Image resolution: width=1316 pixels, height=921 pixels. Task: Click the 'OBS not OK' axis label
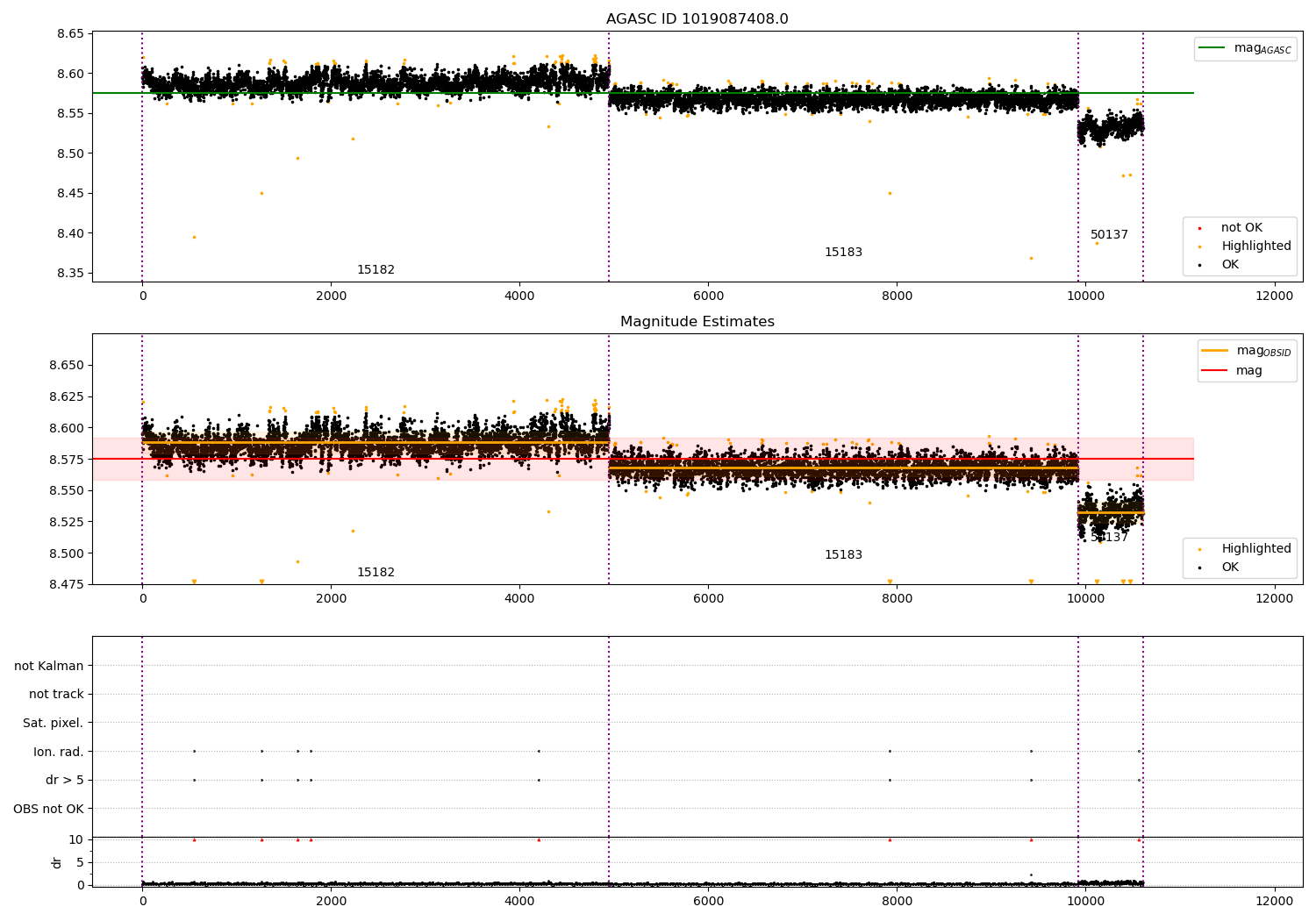coord(48,809)
